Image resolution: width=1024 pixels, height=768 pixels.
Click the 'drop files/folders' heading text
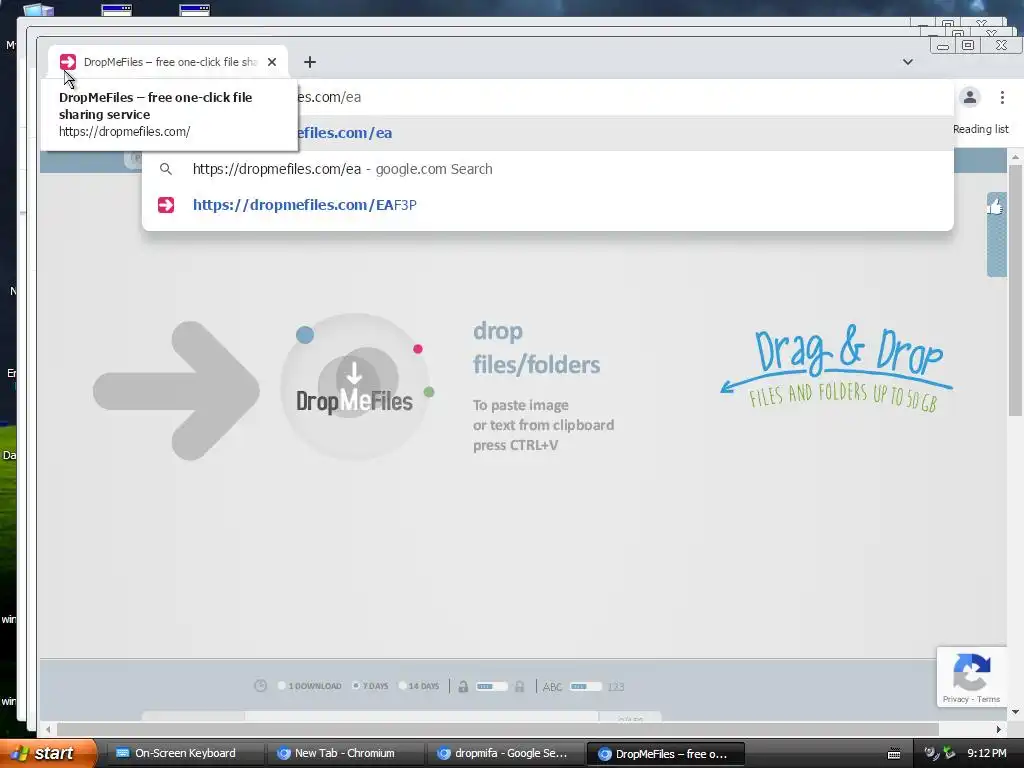tap(536, 348)
